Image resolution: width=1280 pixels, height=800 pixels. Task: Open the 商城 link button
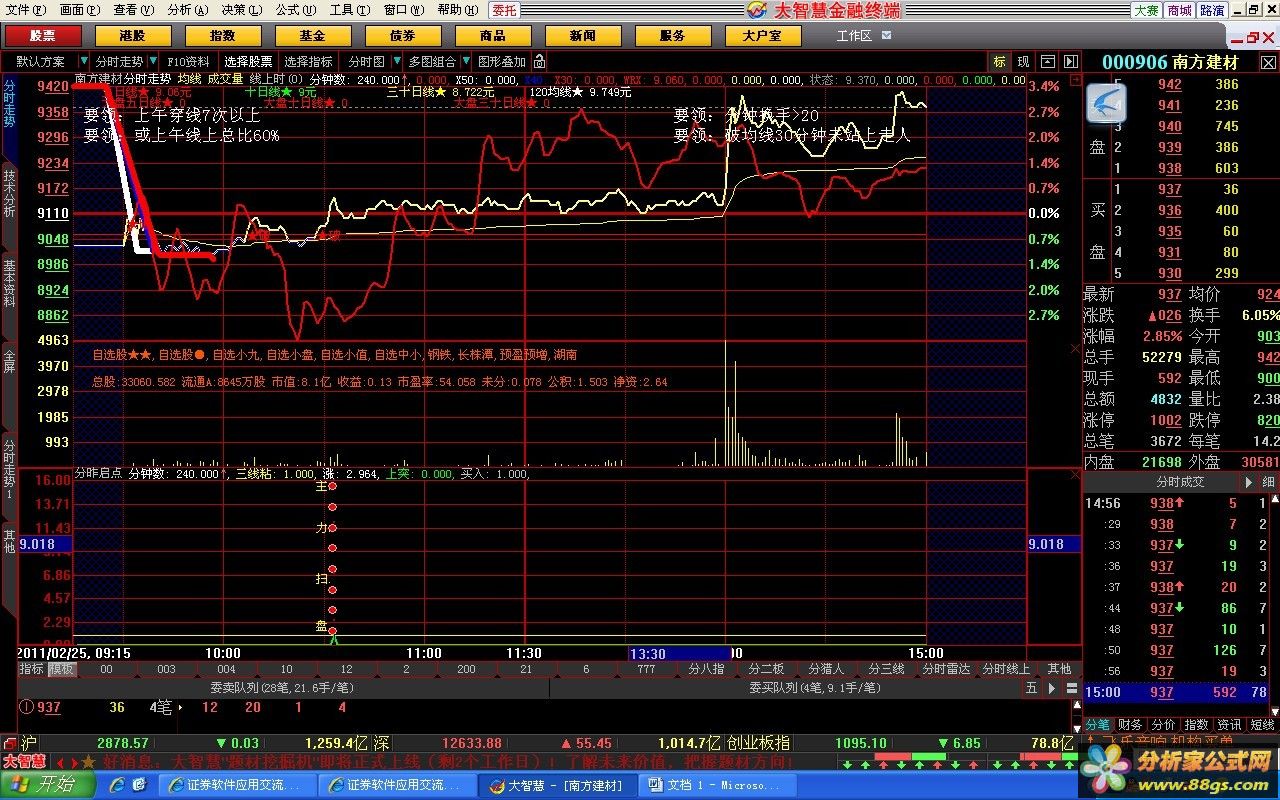pos(1179,10)
